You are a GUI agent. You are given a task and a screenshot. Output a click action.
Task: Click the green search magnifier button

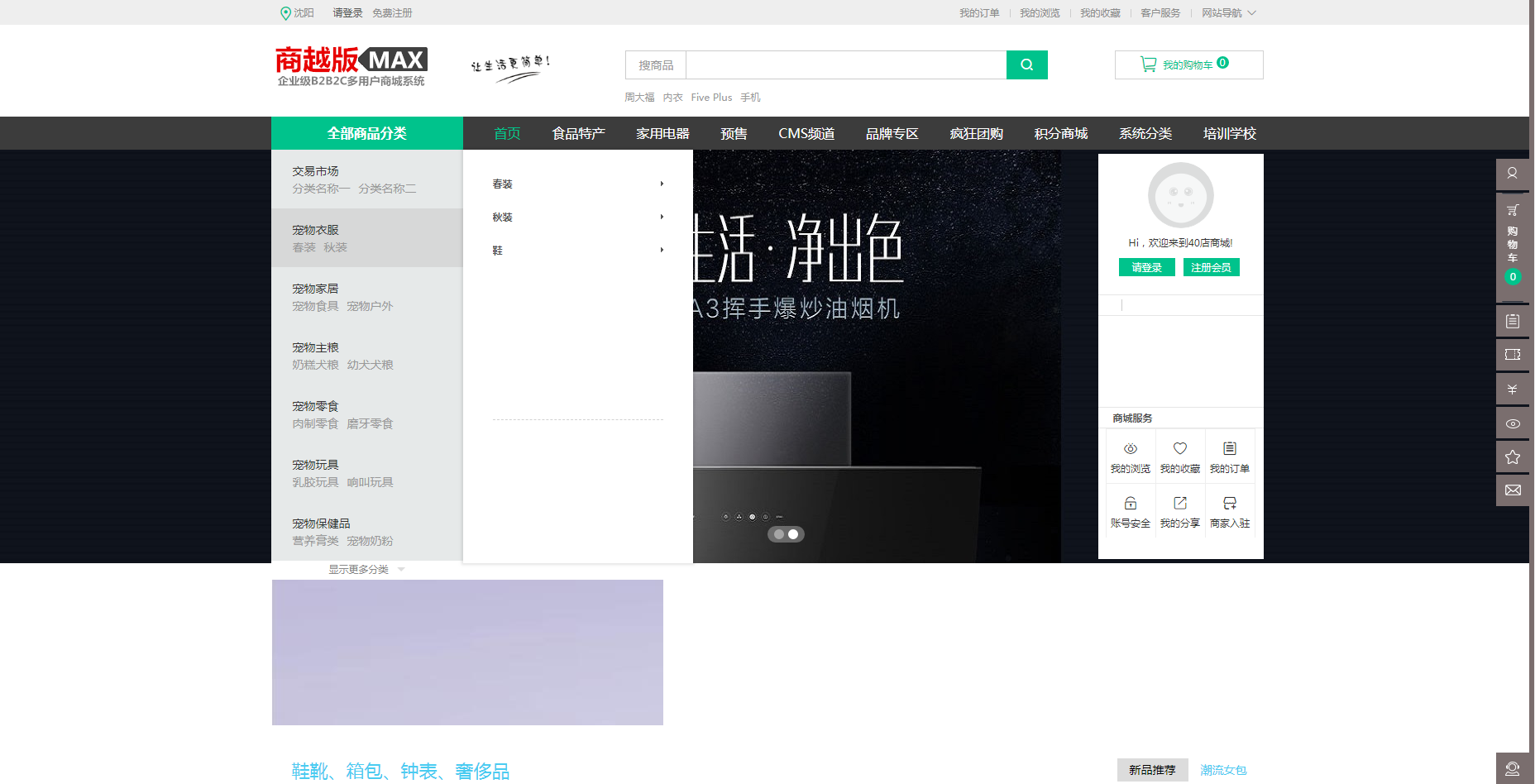point(1026,65)
